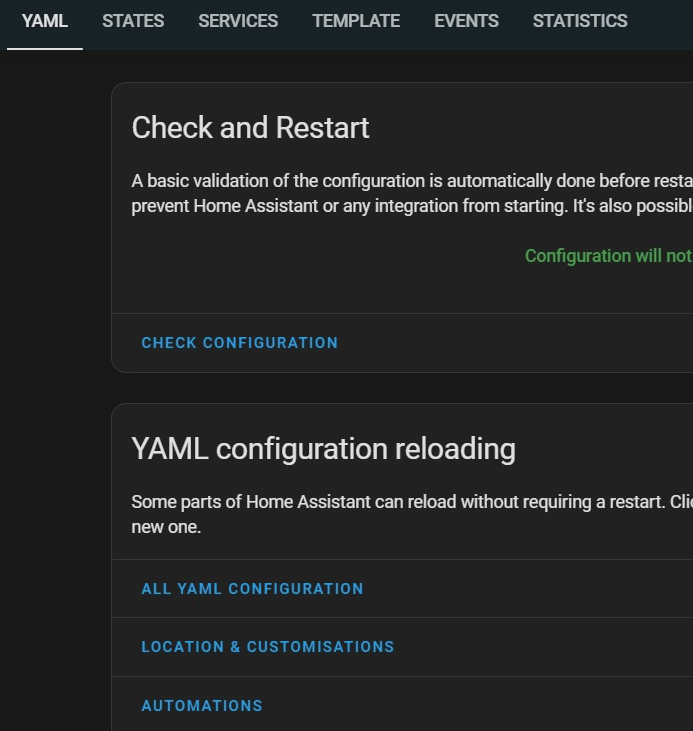The height and width of the screenshot is (731, 693).
Task: Reload ALL YAML CONFIGURATION
Action: point(252,589)
